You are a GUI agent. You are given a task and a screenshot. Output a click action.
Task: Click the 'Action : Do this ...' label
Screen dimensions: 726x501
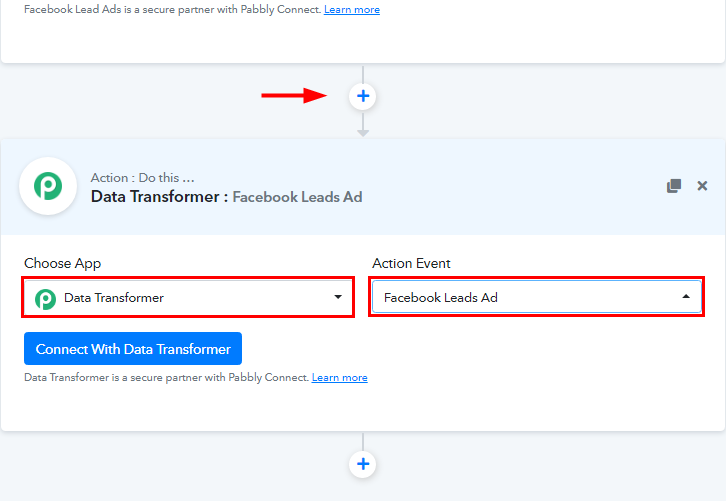coord(143,178)
